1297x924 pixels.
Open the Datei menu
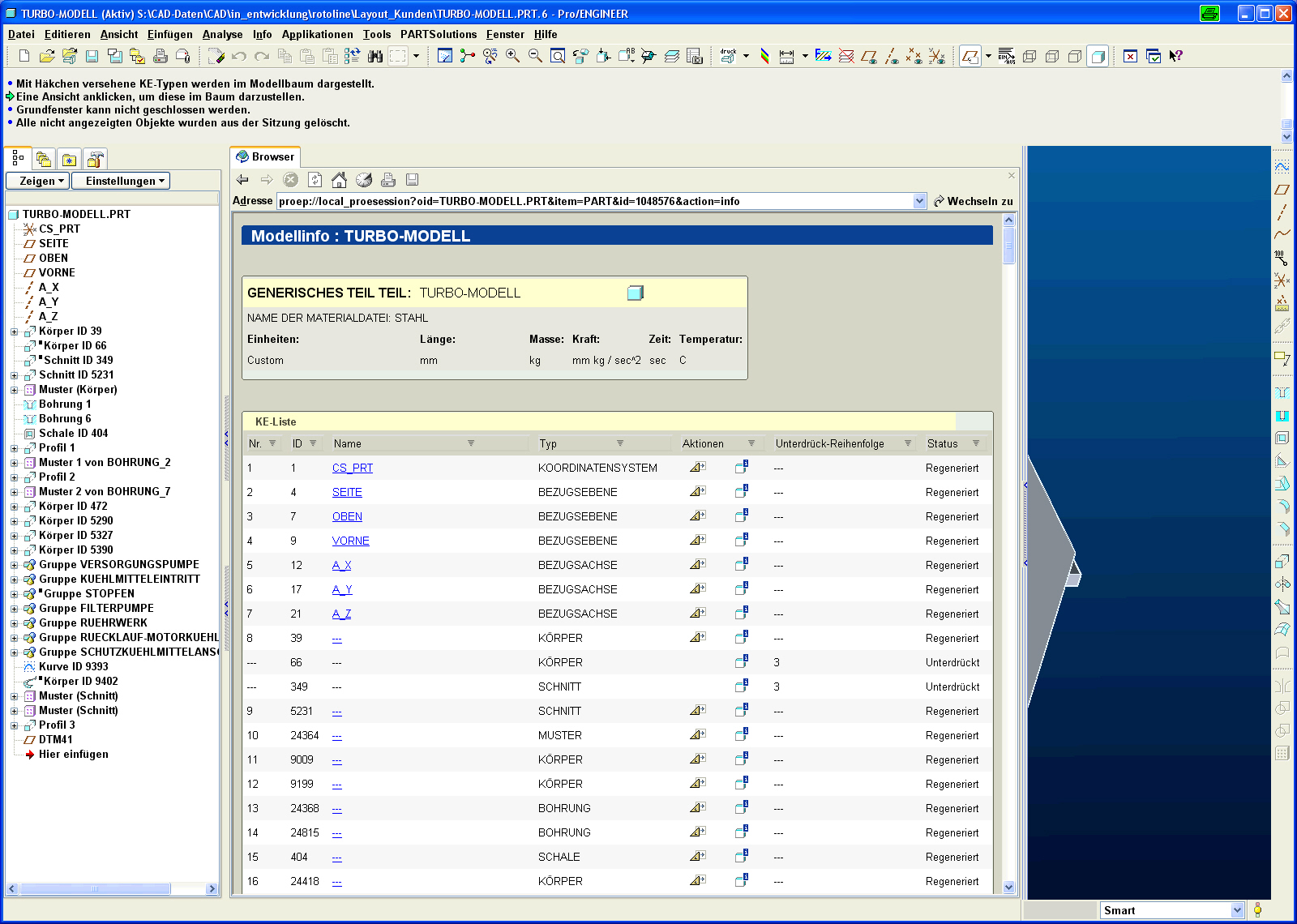click(21, 34)
